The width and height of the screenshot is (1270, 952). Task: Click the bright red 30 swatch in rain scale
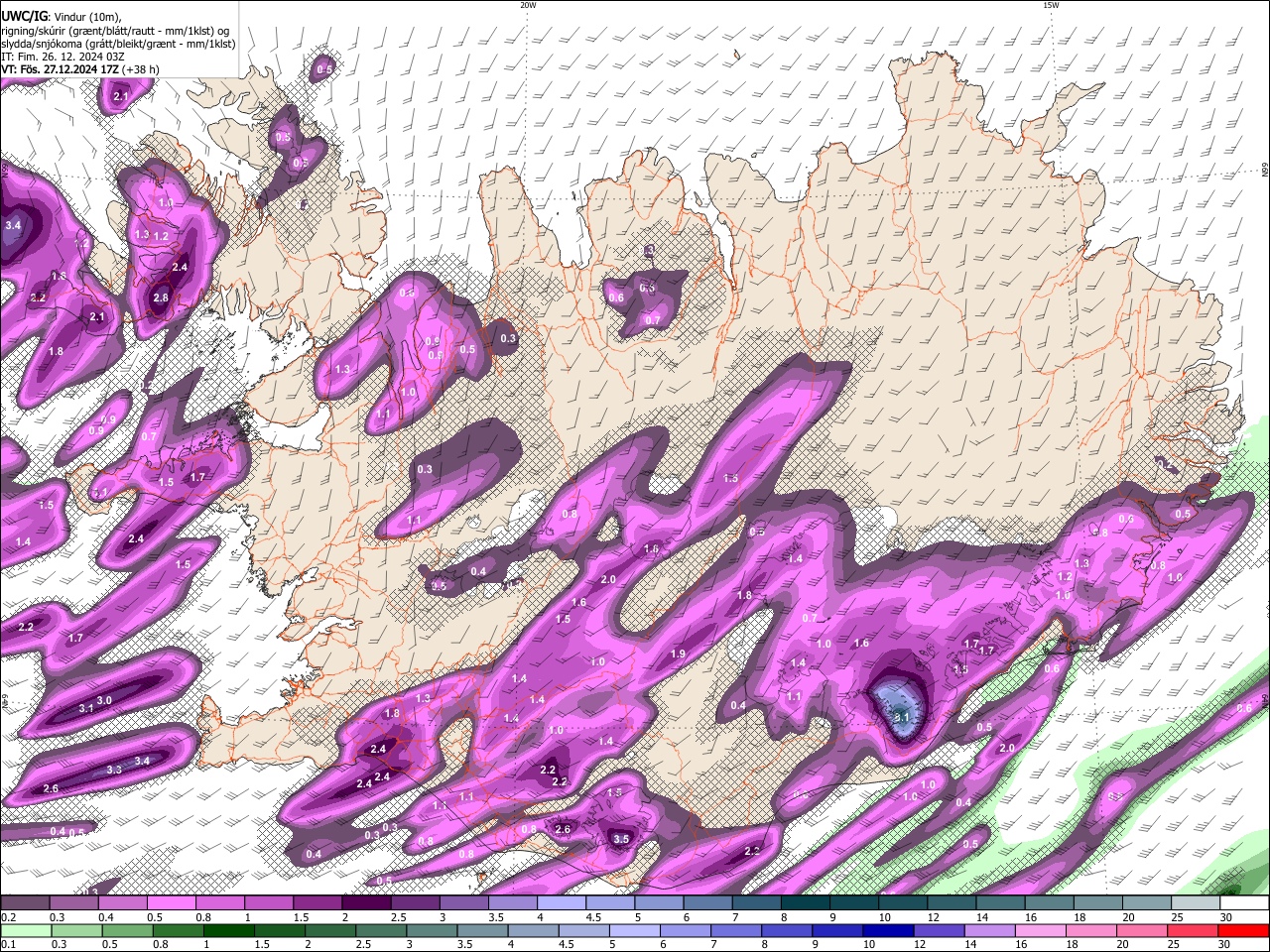tap(1244, 930)
